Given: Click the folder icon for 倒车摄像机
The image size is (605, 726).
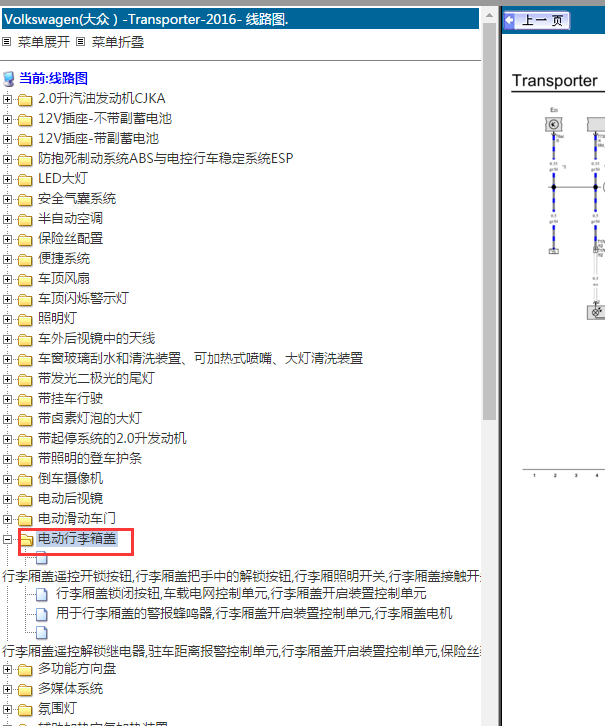Looking at the screenshot, I should tap(25, 479).
